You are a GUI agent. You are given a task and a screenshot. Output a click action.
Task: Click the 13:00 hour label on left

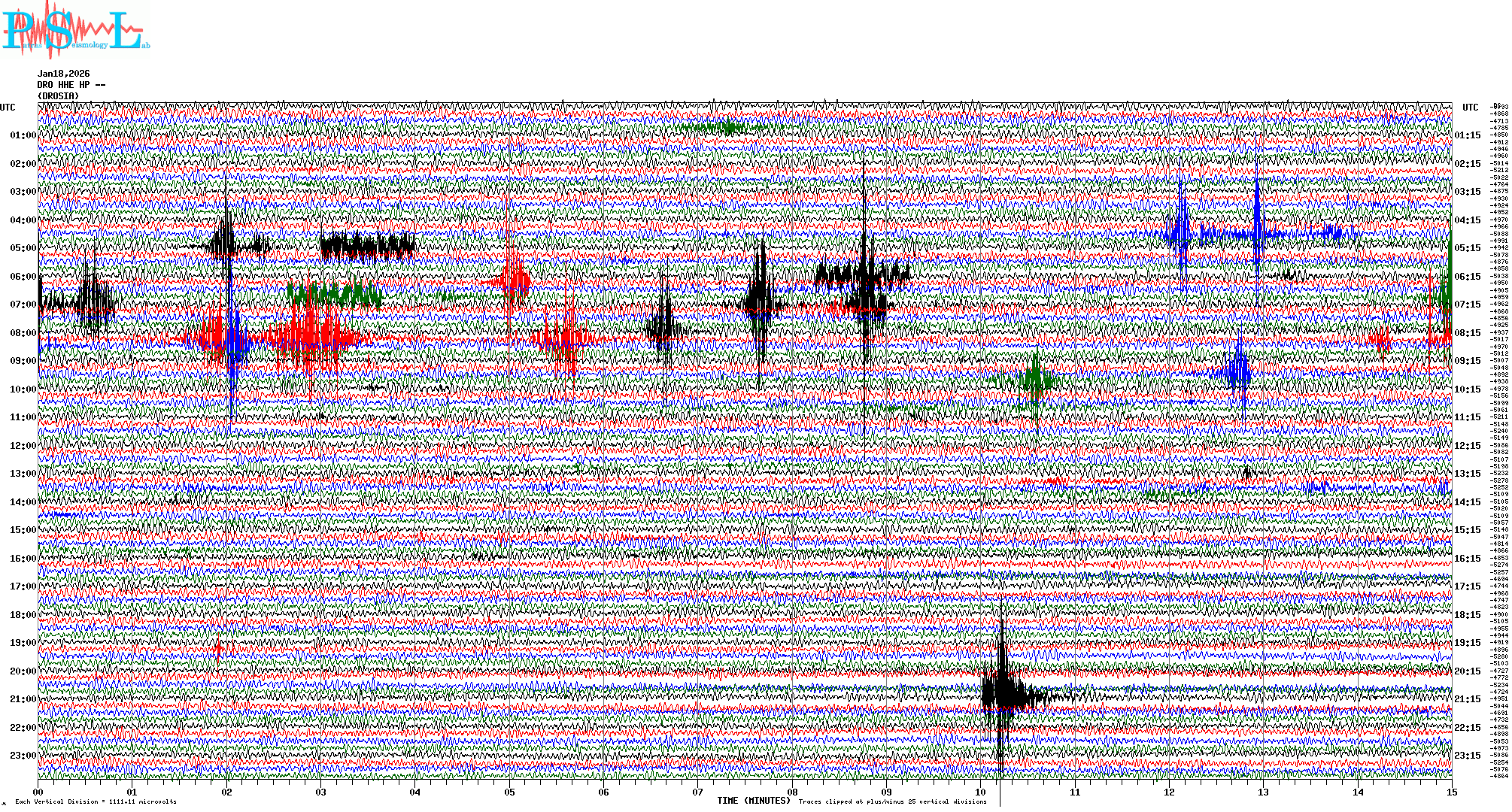(x=23, y=474)
